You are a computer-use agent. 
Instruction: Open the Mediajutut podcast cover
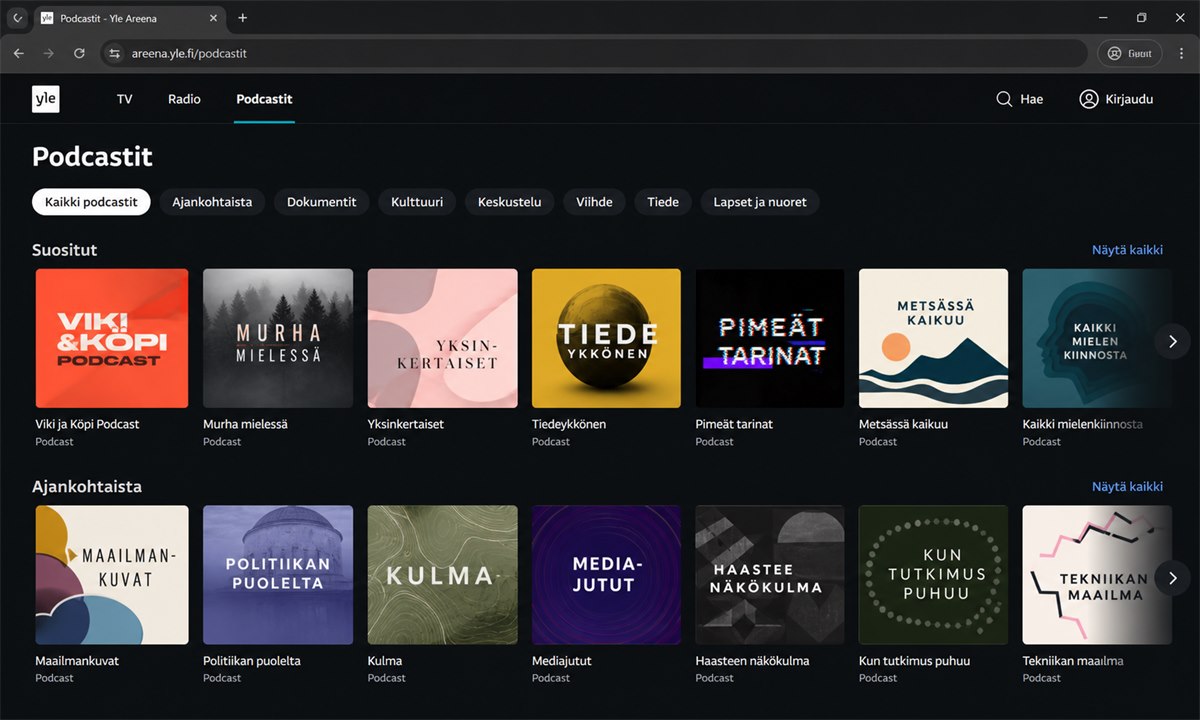click(606, 575)
